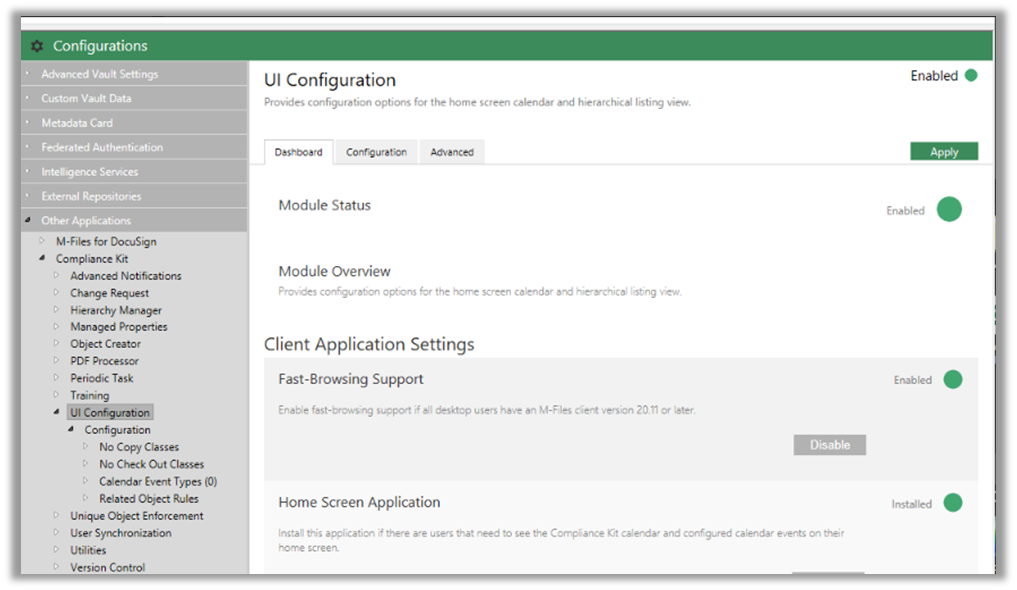
Task: Click the Module Overview heading
Action: point(335,271)
